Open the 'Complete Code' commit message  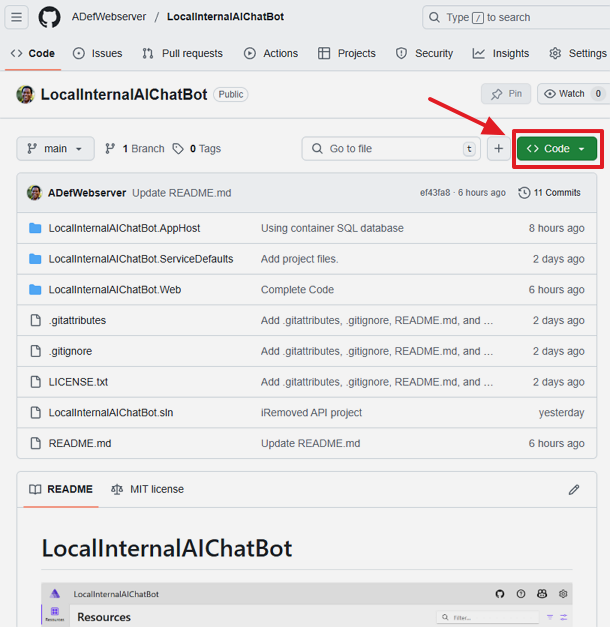pos(297,290)
